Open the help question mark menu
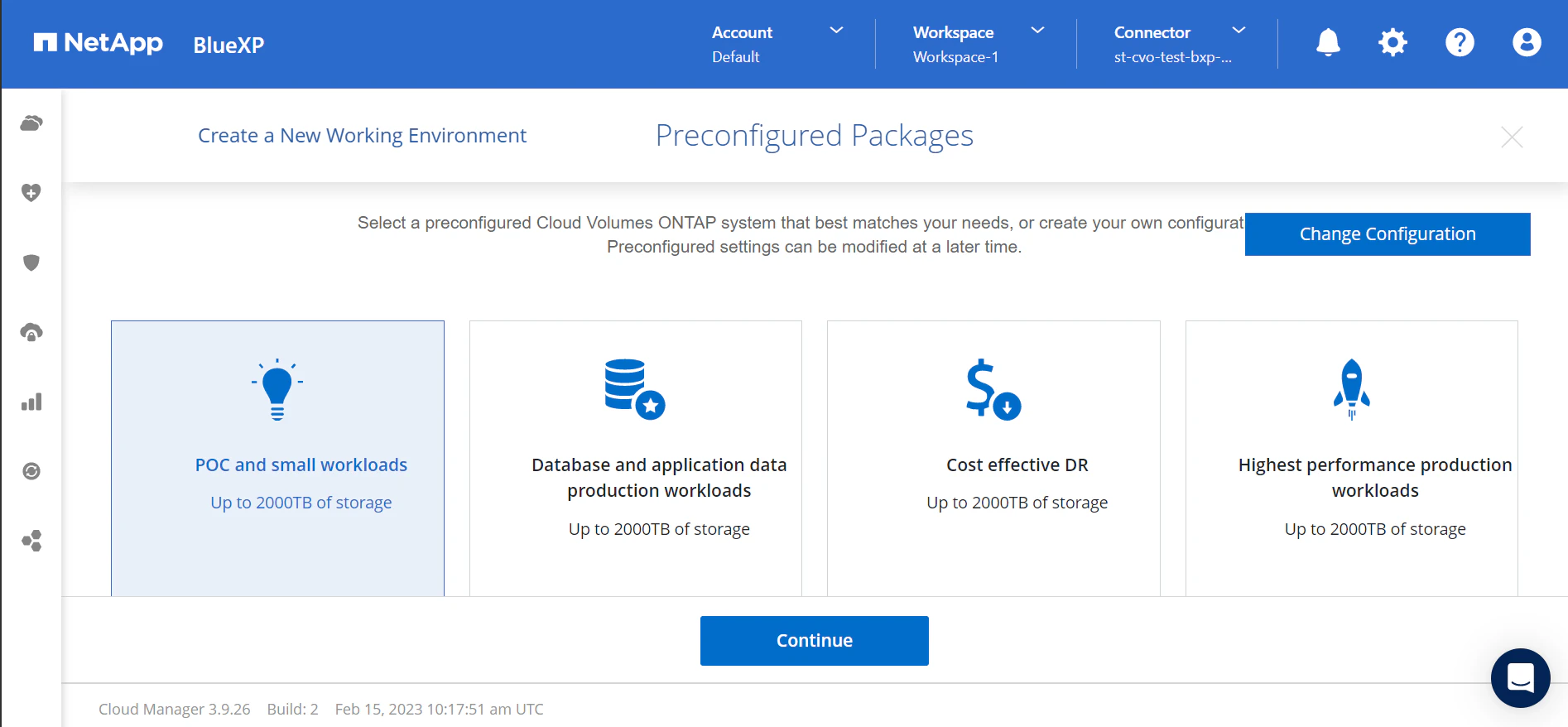This screenshot has height=727, width=1568. pyautogui.click(x=1460, y=42)
